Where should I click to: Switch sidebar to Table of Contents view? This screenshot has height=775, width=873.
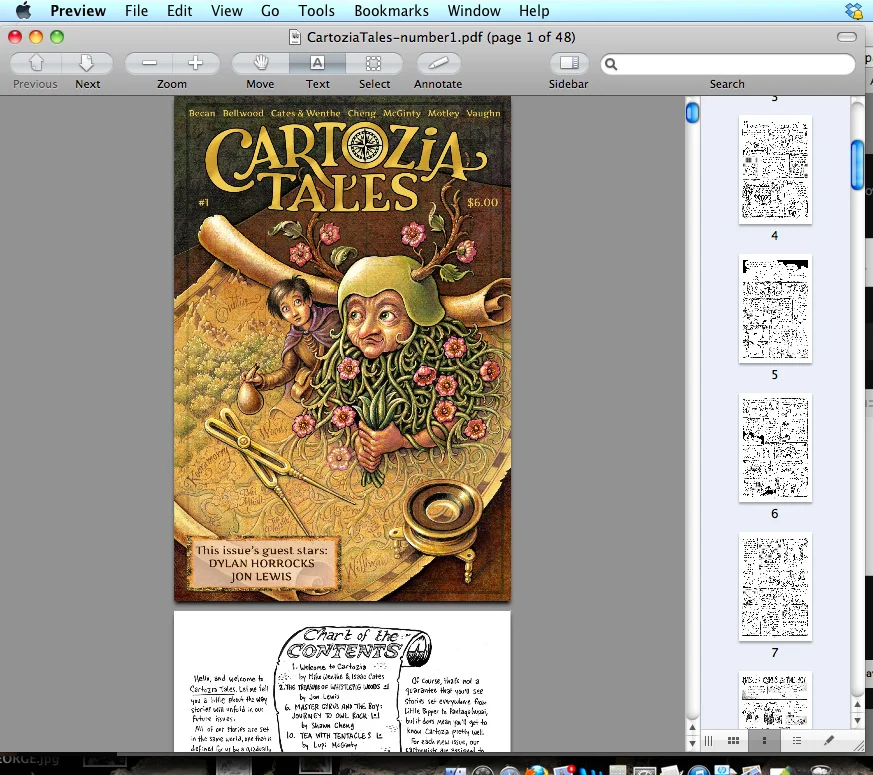797,740
